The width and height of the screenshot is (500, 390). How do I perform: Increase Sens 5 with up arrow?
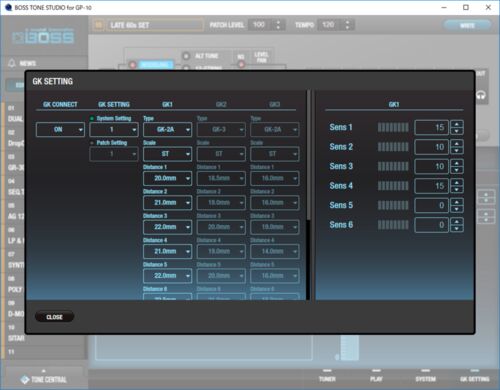[x=457, y=202]
